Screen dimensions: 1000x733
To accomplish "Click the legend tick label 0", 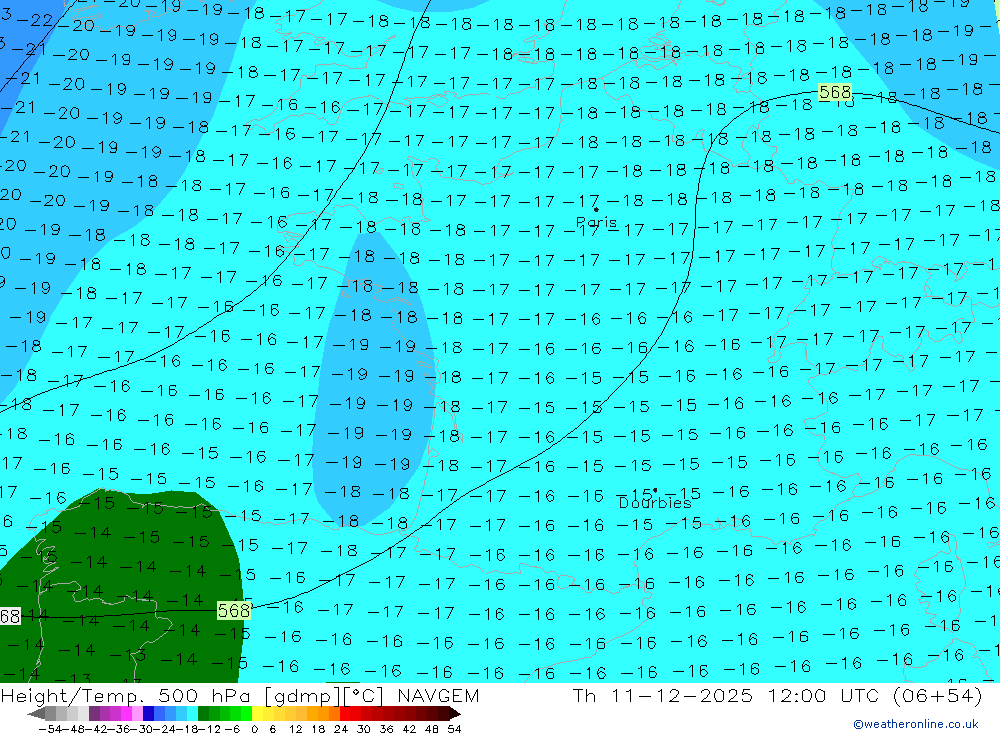I will pos(254,729).
